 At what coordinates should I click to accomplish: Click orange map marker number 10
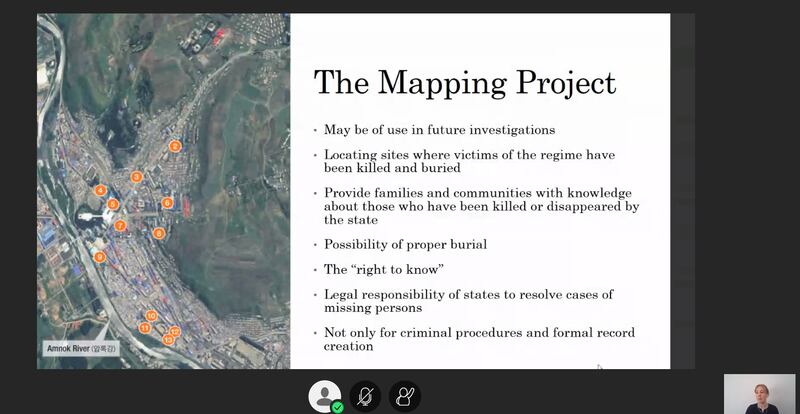tap(152, 316)
